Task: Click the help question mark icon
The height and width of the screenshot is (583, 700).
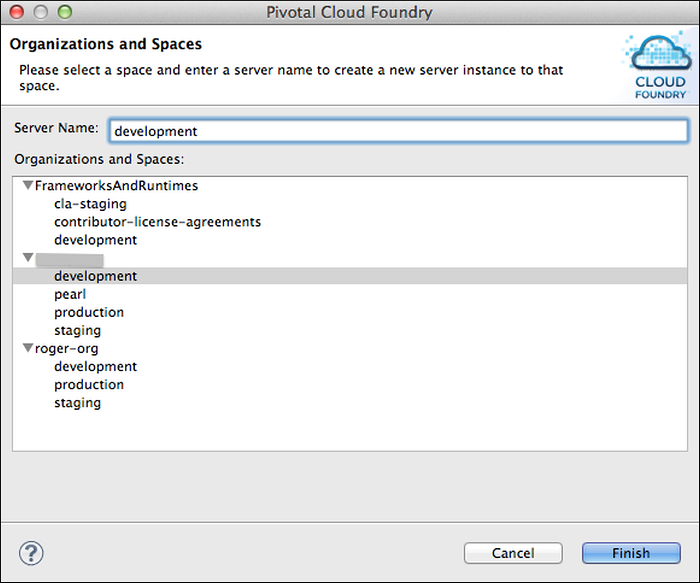Action: tap(31, 552)
